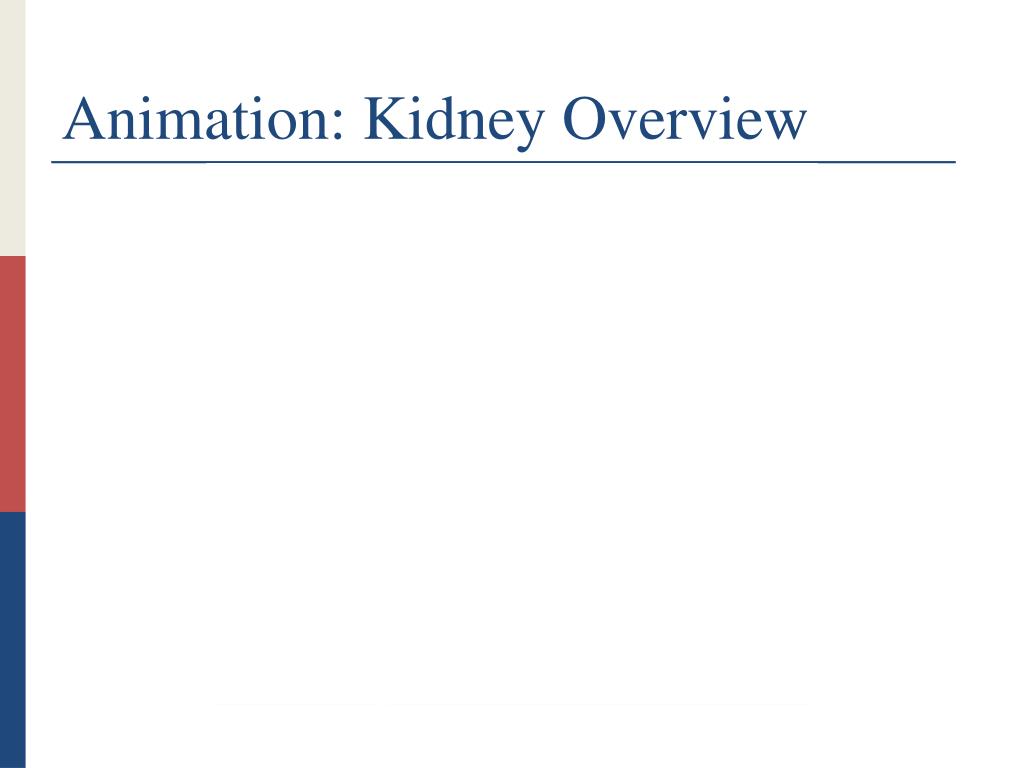The width and height of the screenshot is (1024, 768).
Task: Select the blue horizontal line under title
Action: pyautogui.click(x=504, y=161)
